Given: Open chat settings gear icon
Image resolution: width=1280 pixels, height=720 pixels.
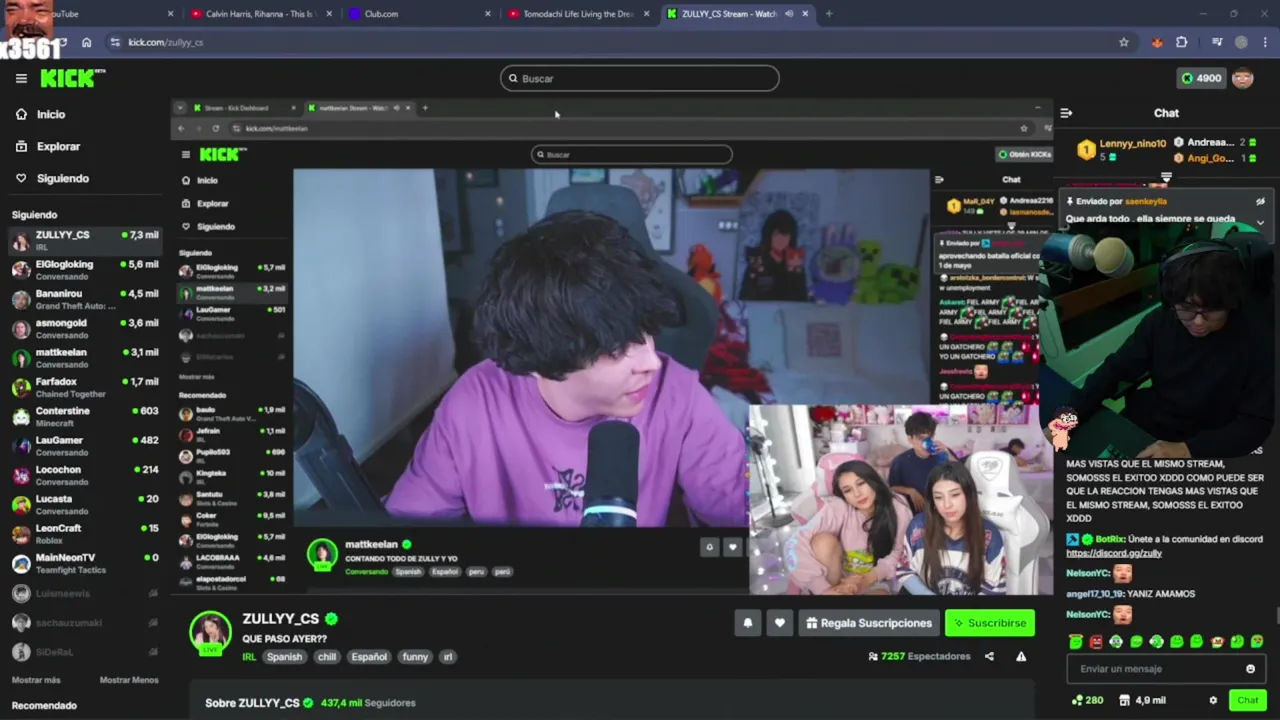Looking at the screenshot, I should tap(1213, 700).
